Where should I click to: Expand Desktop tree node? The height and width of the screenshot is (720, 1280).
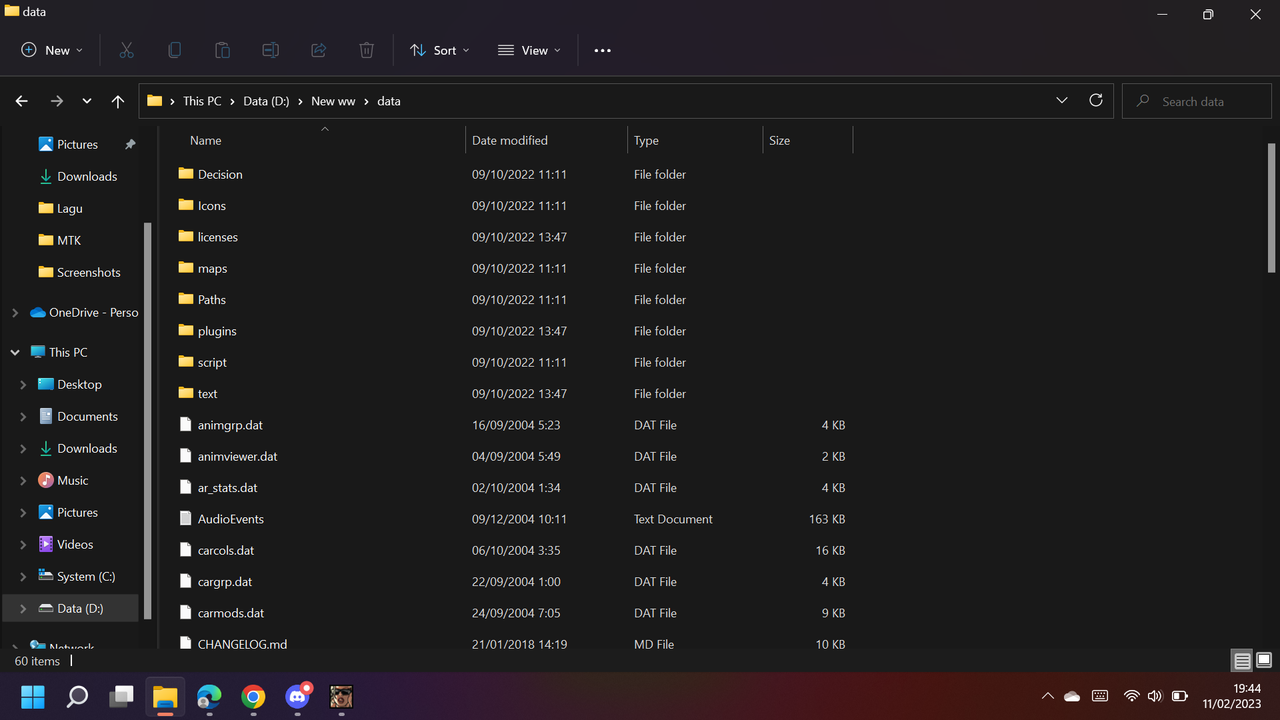pos(23,385)
